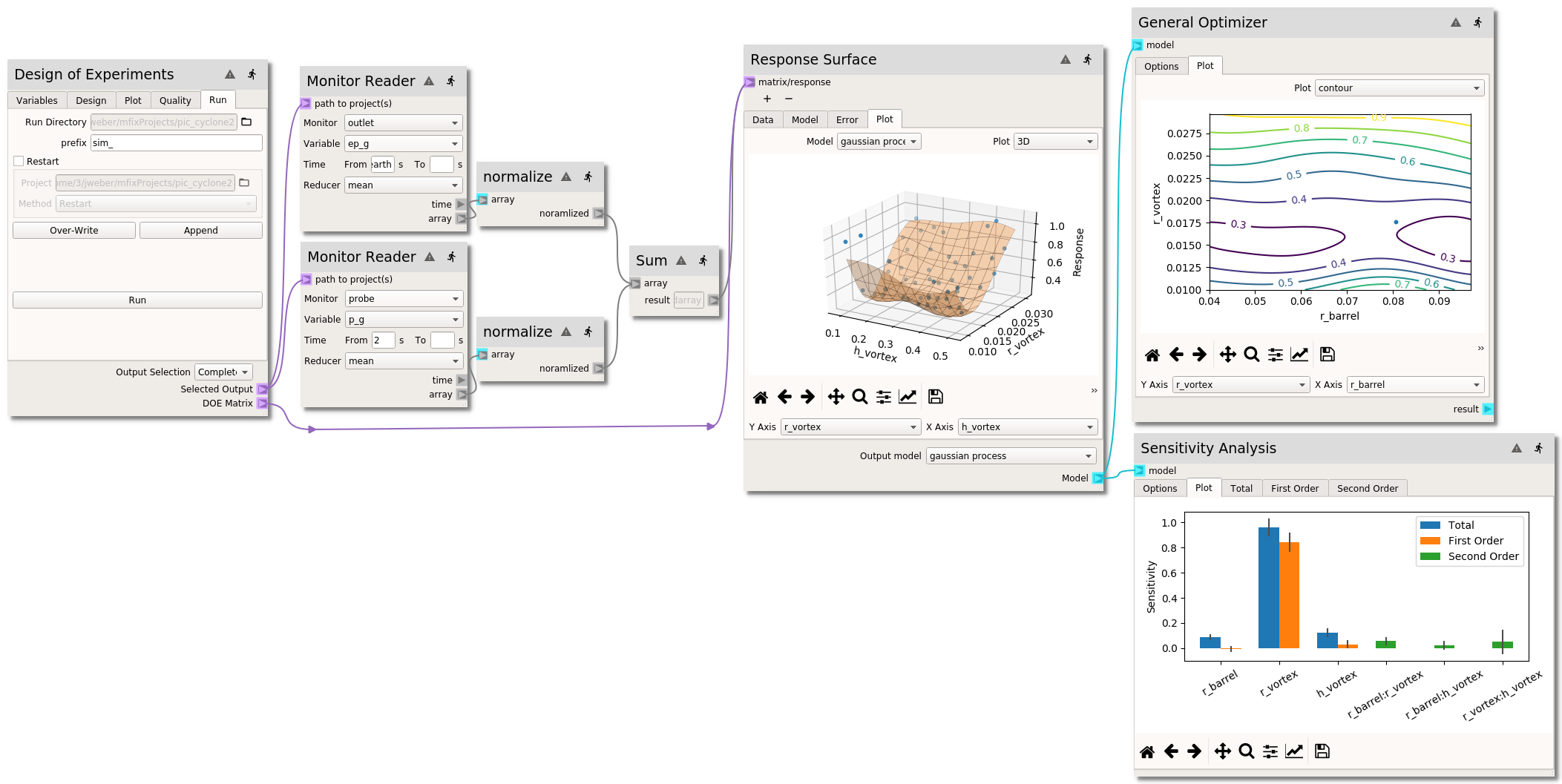Click the pan arrows icon in Response Surface toolbar
Image resolution: width=1562 pixels, height=784 pixels.
(x=836, y=397)
